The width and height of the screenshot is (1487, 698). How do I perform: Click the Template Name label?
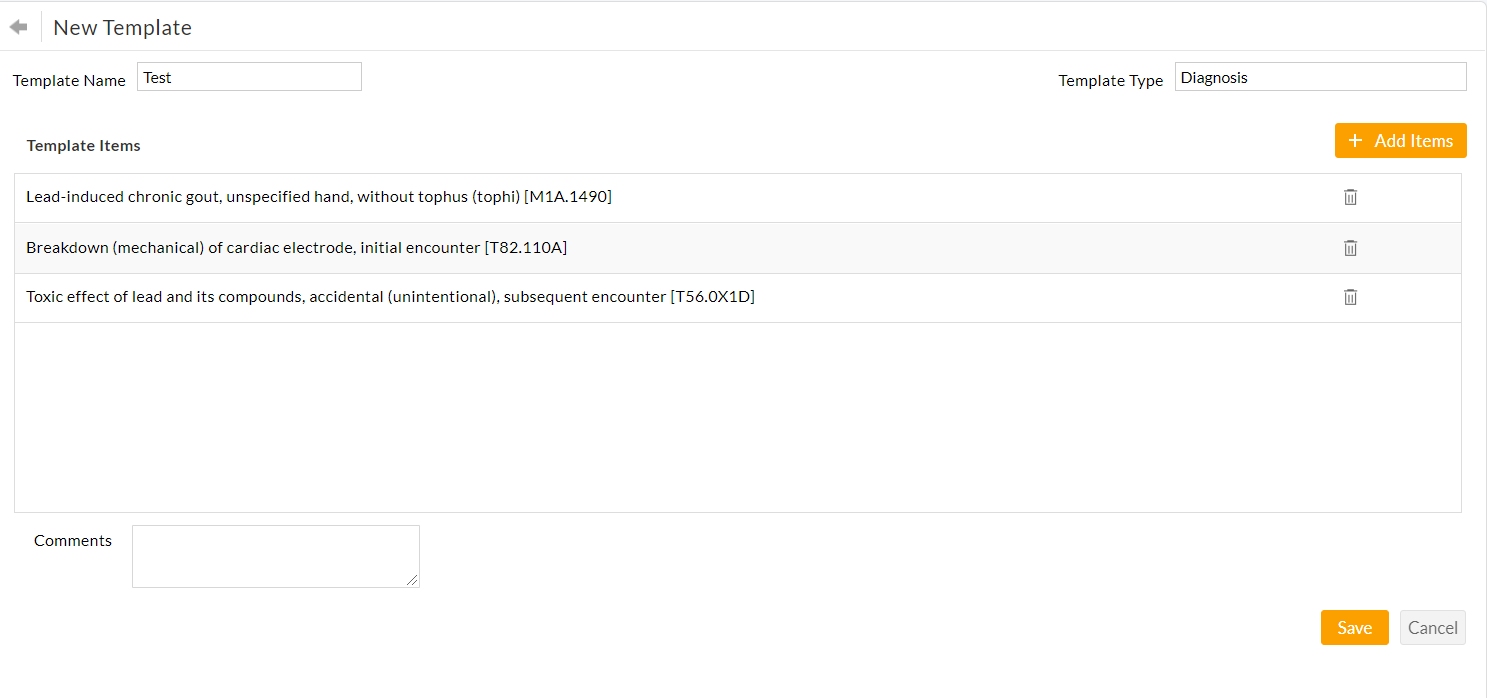(69, 81)
